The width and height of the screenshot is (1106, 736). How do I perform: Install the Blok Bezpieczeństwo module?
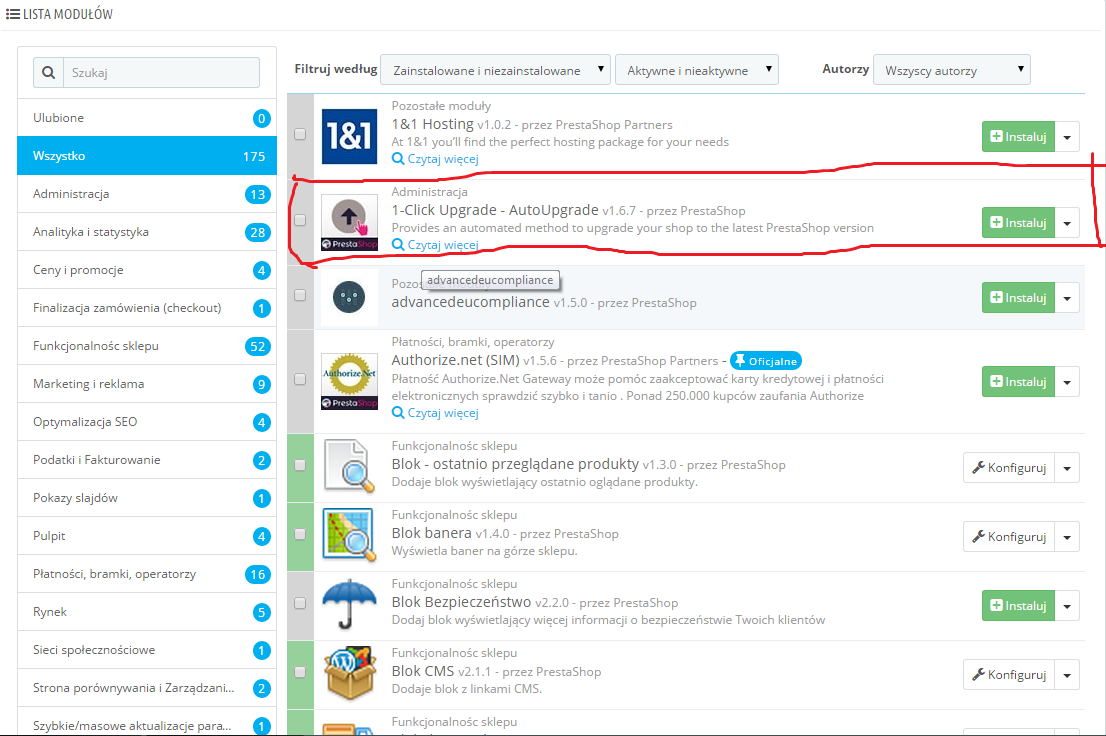click(1019, 606)
